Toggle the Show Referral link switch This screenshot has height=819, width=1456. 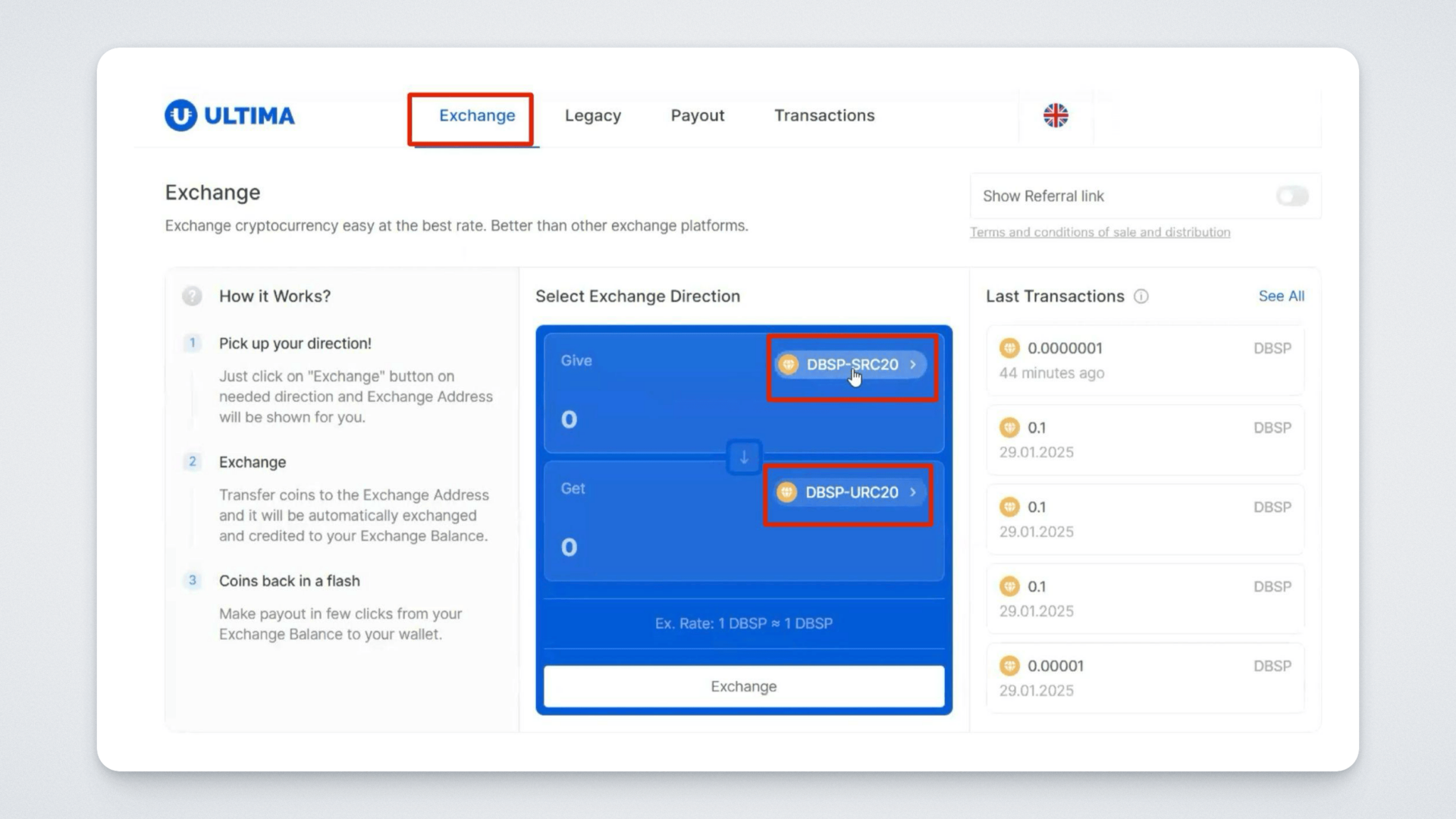(x=1291, y=196)
